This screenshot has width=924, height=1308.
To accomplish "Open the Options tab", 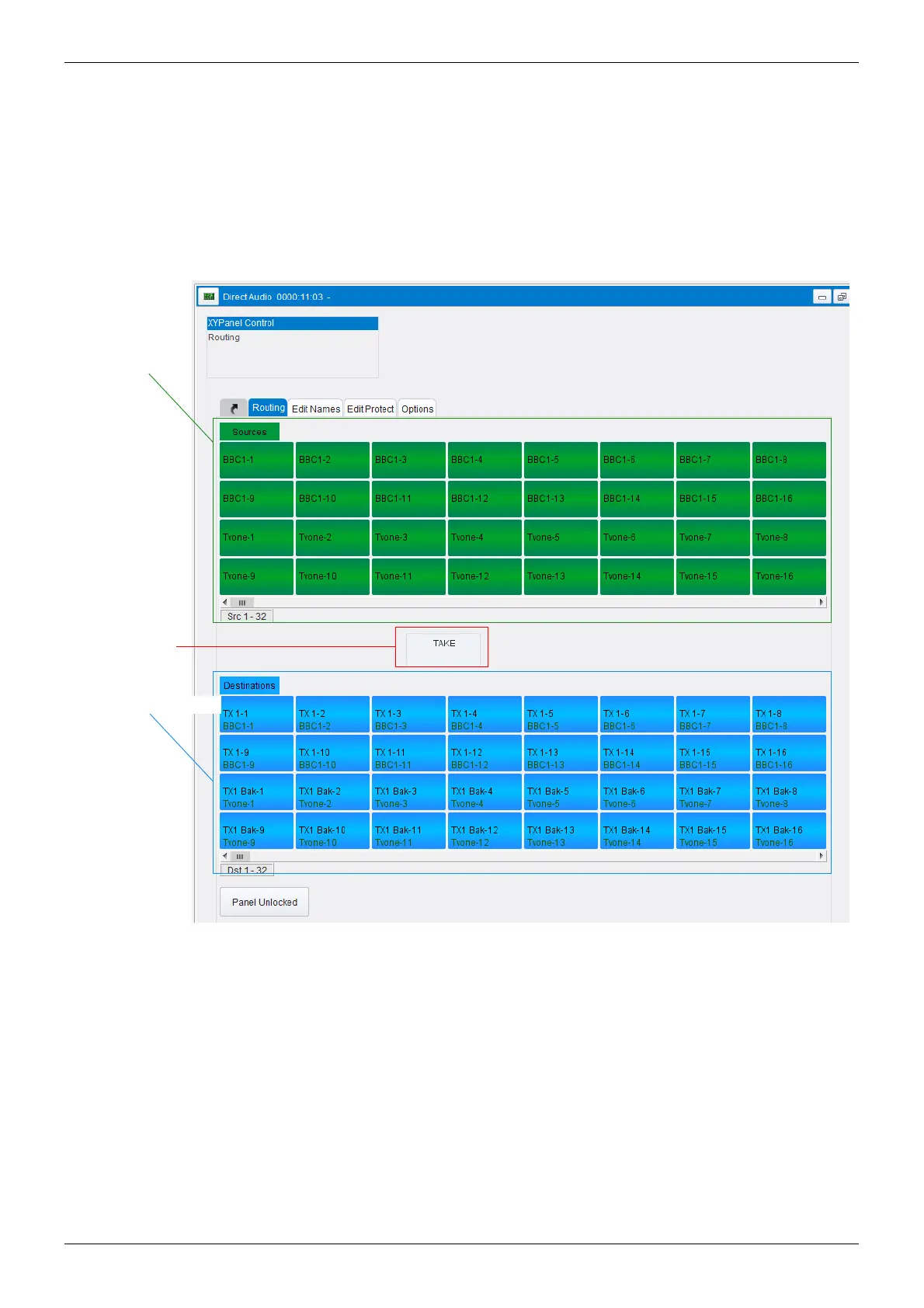I will coord(417,409).
